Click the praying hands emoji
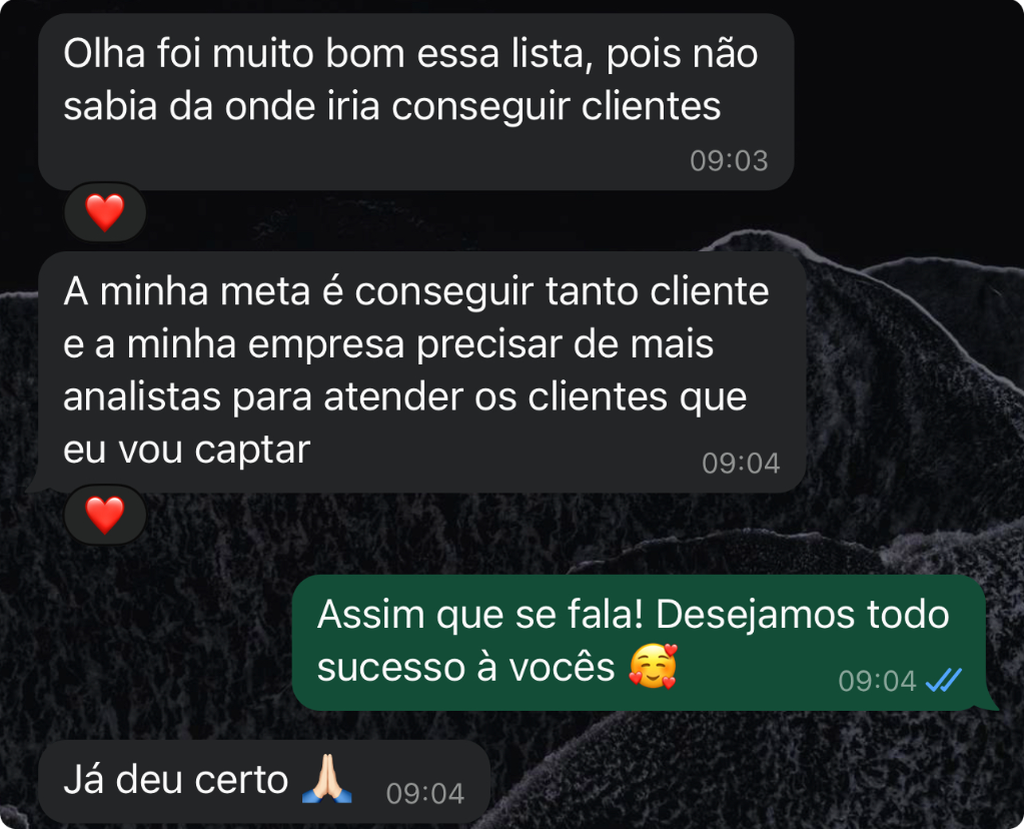This screenshot has width=1024, height=829. click(327, 778)
